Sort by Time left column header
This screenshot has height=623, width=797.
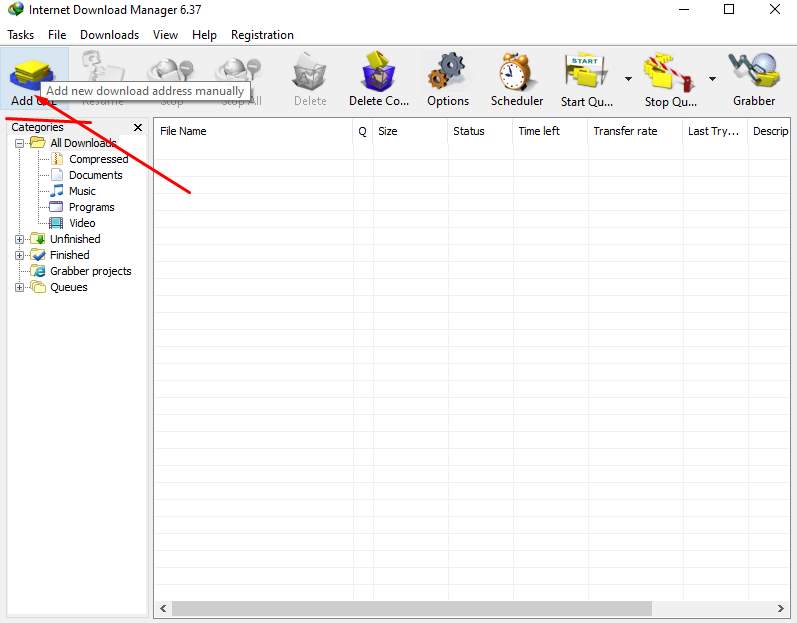coord(550,131)
